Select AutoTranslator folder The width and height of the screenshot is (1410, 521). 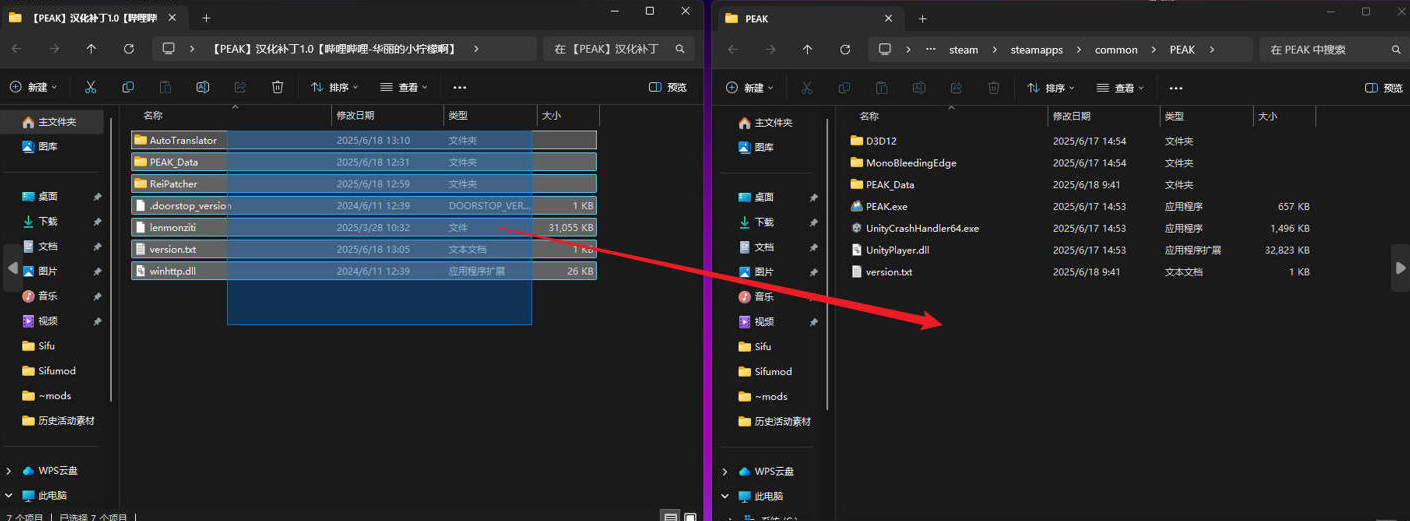pyautogui.click(x=364, y=140)
